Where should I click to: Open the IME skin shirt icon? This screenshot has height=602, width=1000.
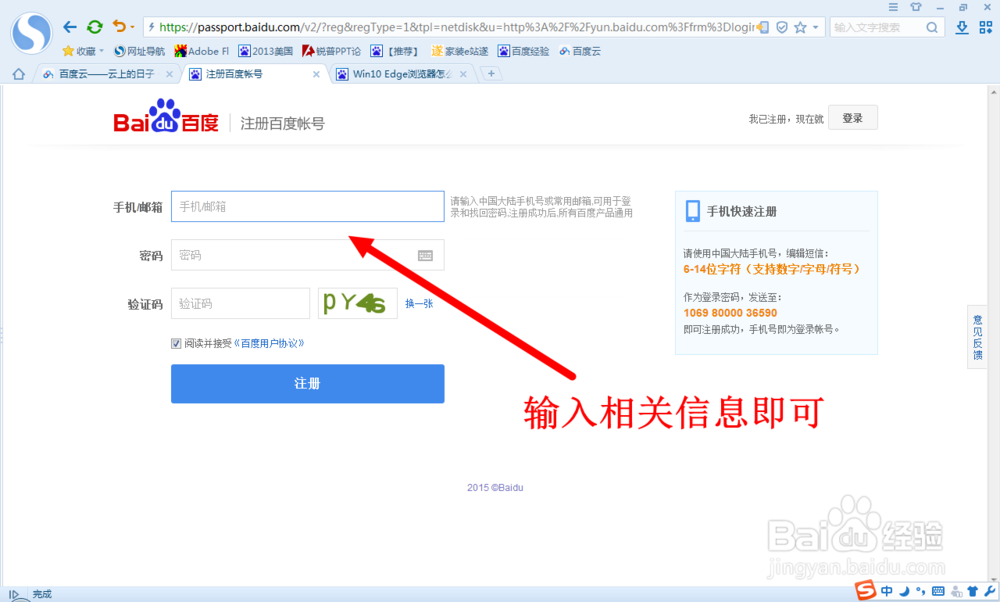[x=973, y=591]
